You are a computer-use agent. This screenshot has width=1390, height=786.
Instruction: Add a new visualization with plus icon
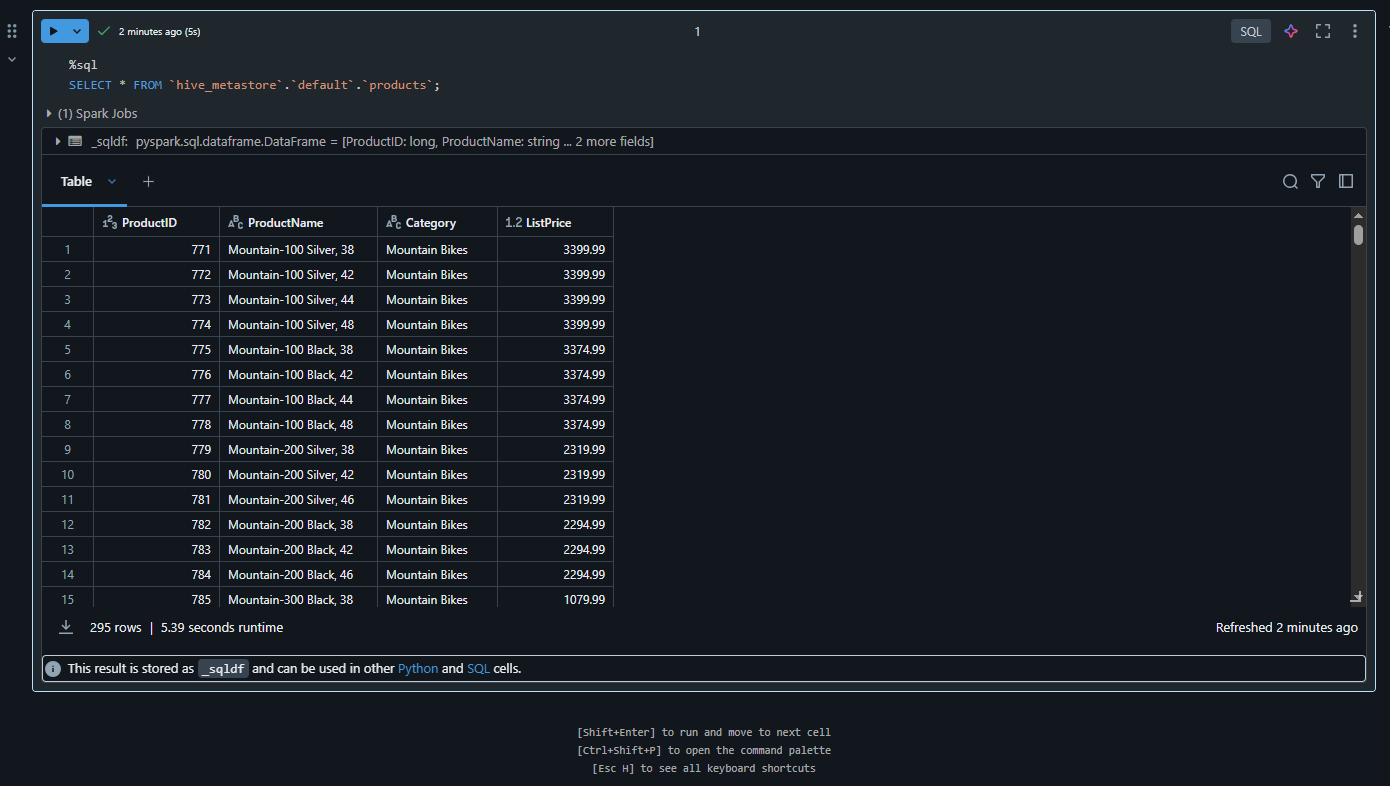coord(148,181)
